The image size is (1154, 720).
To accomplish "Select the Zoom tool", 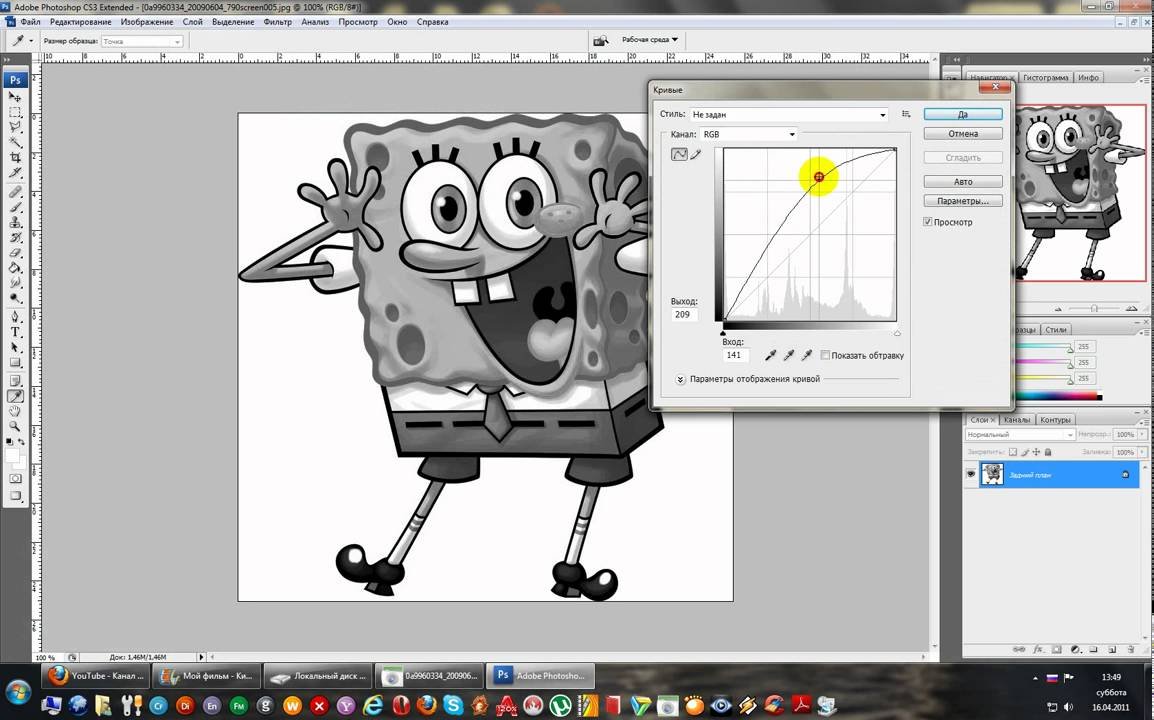I will (x=15, y=426).
